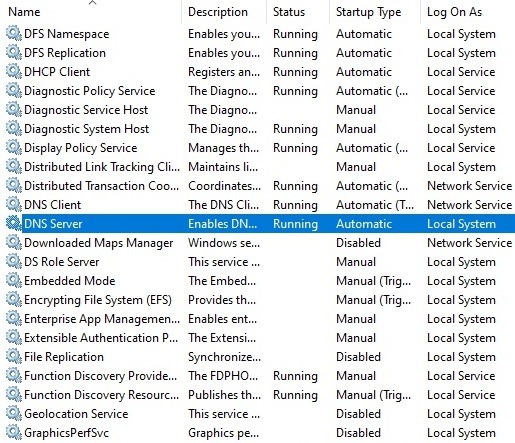Sort by the Log On As column
Screen dimensions: 515x443
pos(454,12)
